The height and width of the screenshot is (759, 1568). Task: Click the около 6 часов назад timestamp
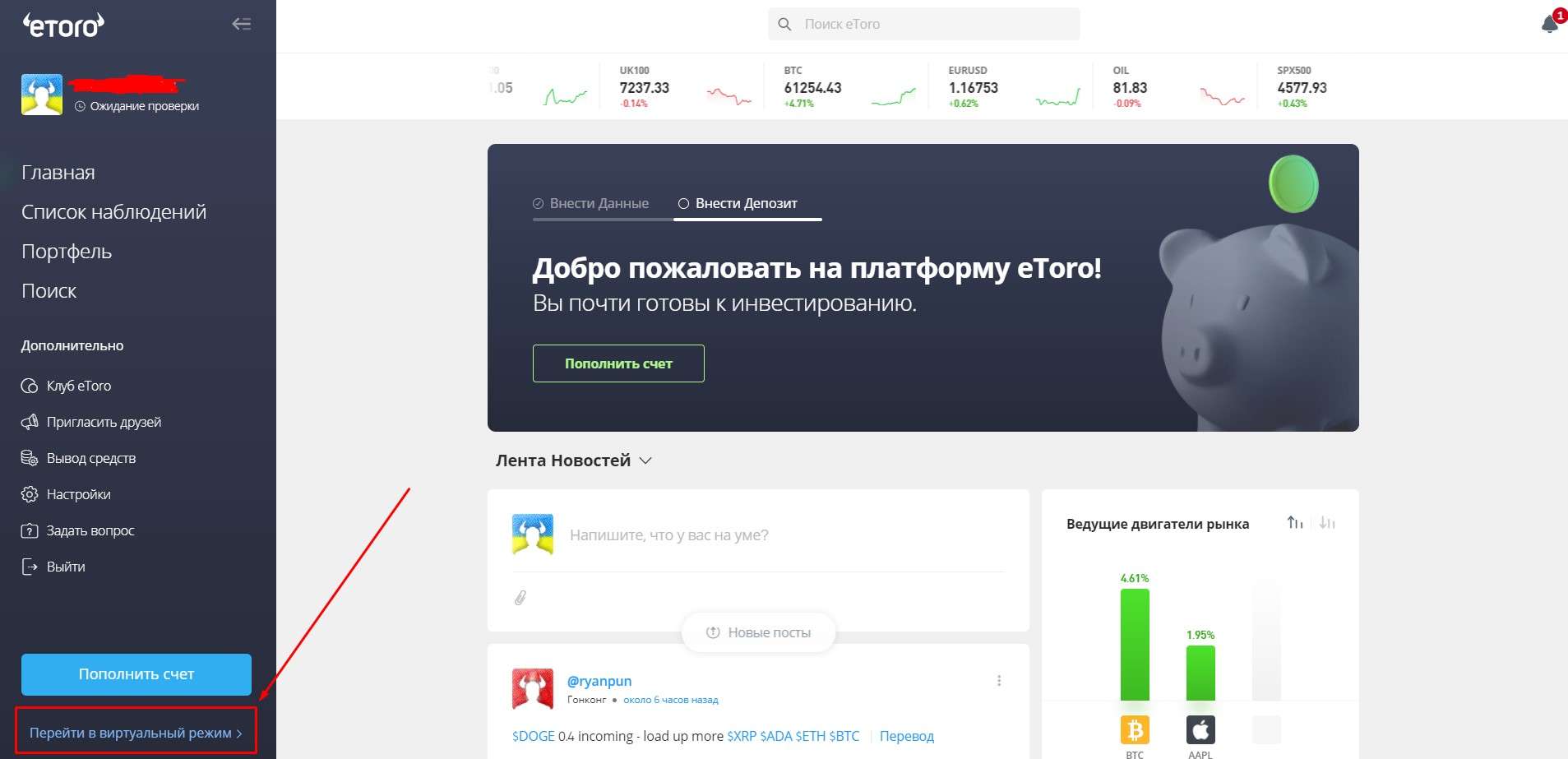(671, 700)
